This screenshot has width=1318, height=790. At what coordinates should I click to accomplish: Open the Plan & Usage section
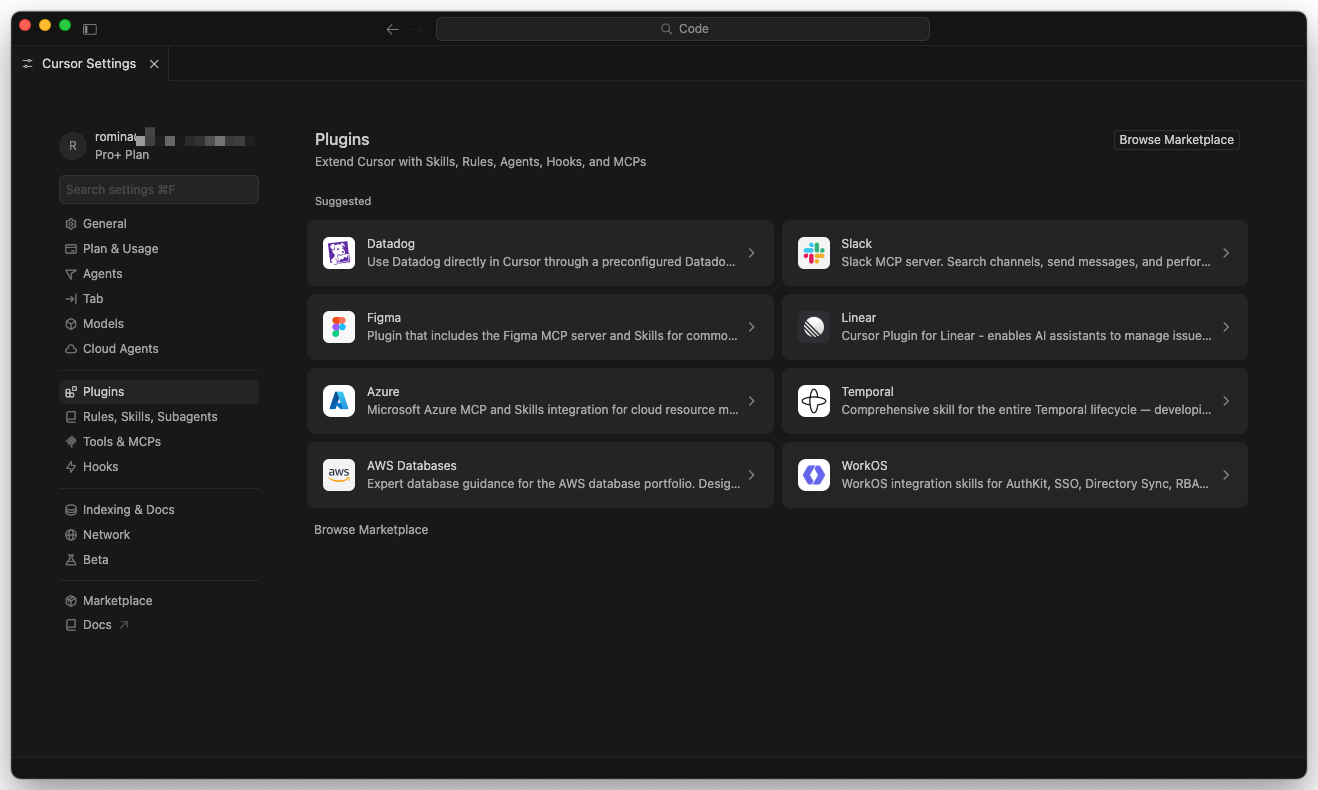(x=159, y=249)
